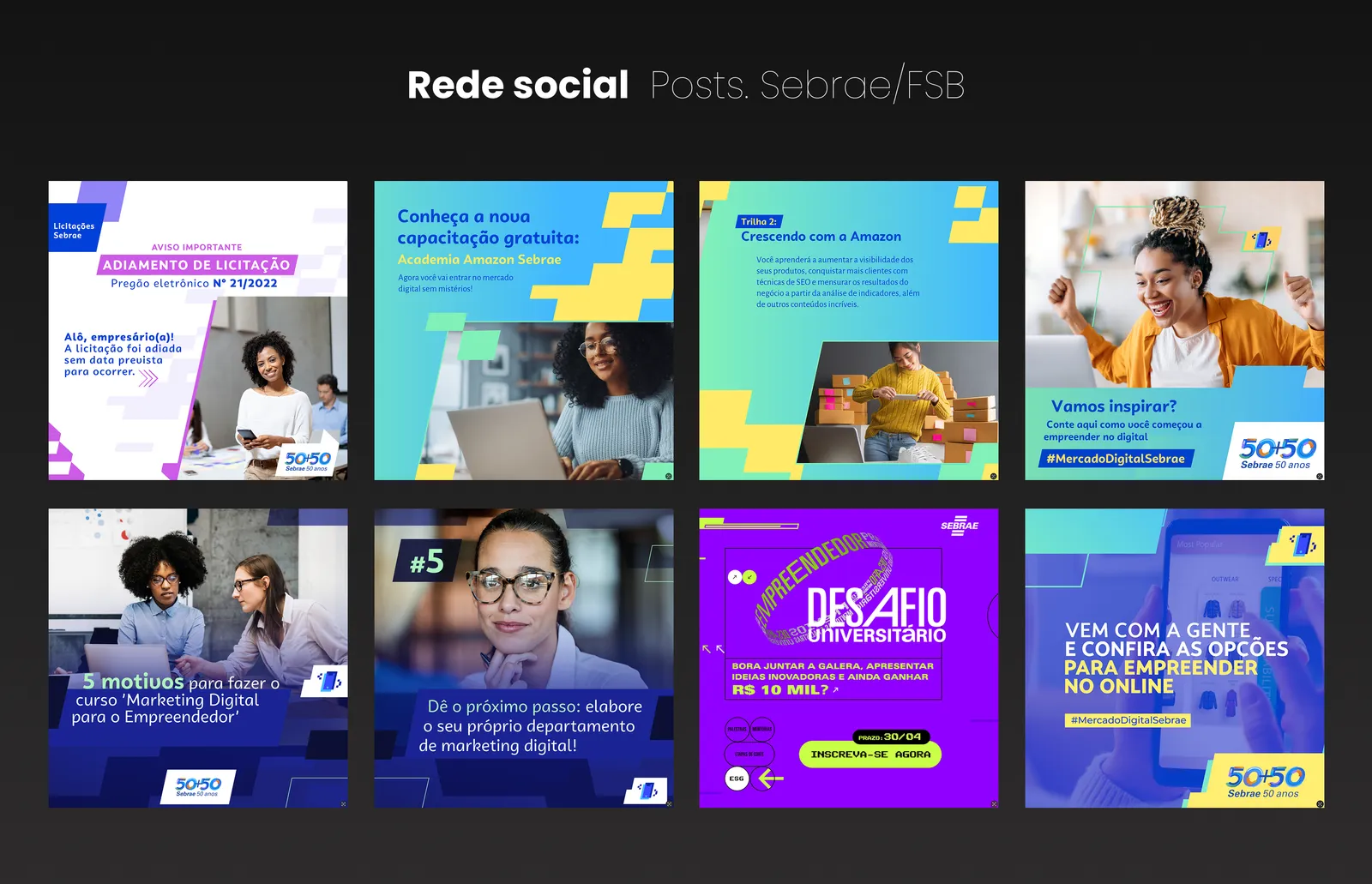Viewport: 1372px width, 884px height.
Task: Click the 'Vamos inspirar?' heading
Action: (1114, 406)
